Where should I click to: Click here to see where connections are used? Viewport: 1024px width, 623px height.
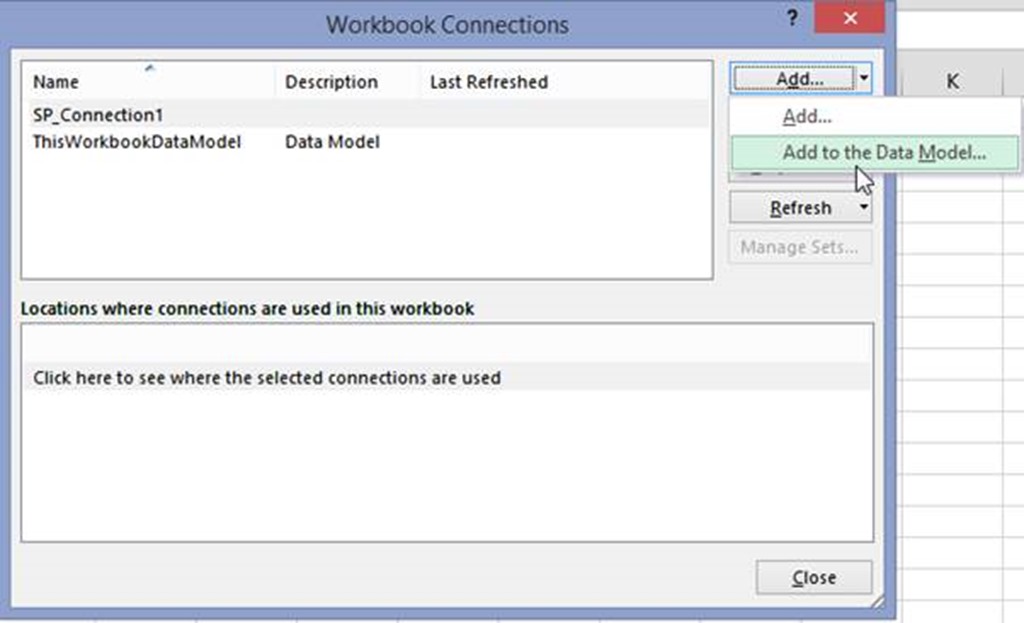click(x=447, y=377)
